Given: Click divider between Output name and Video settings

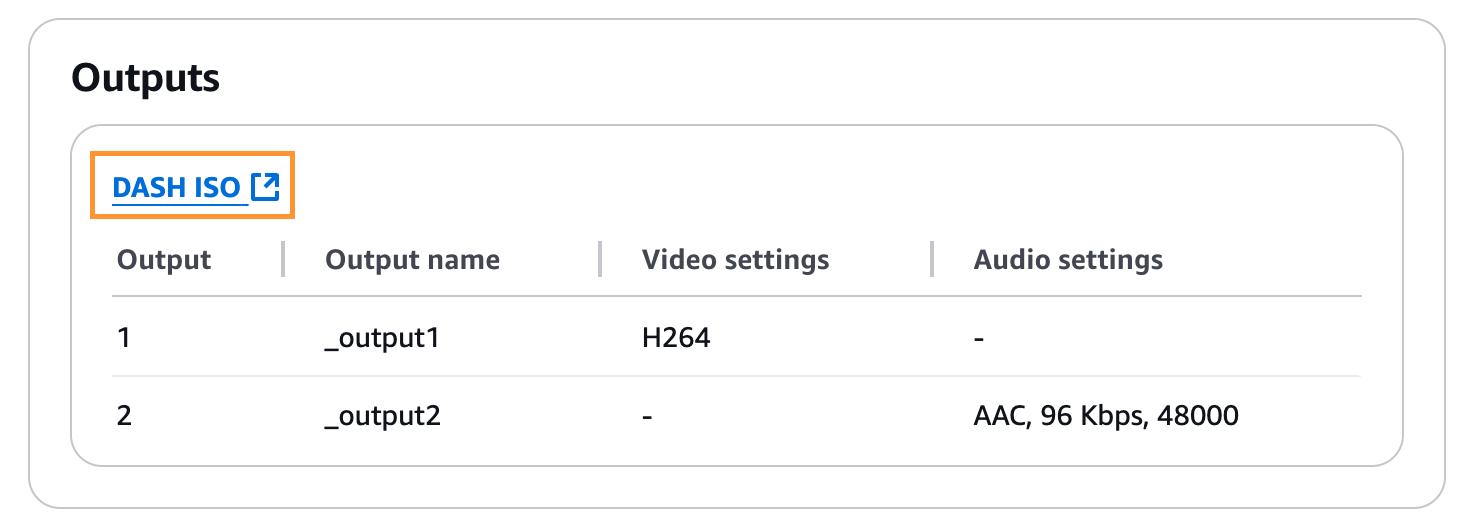Looking at the screenshot, I should 600,259.
